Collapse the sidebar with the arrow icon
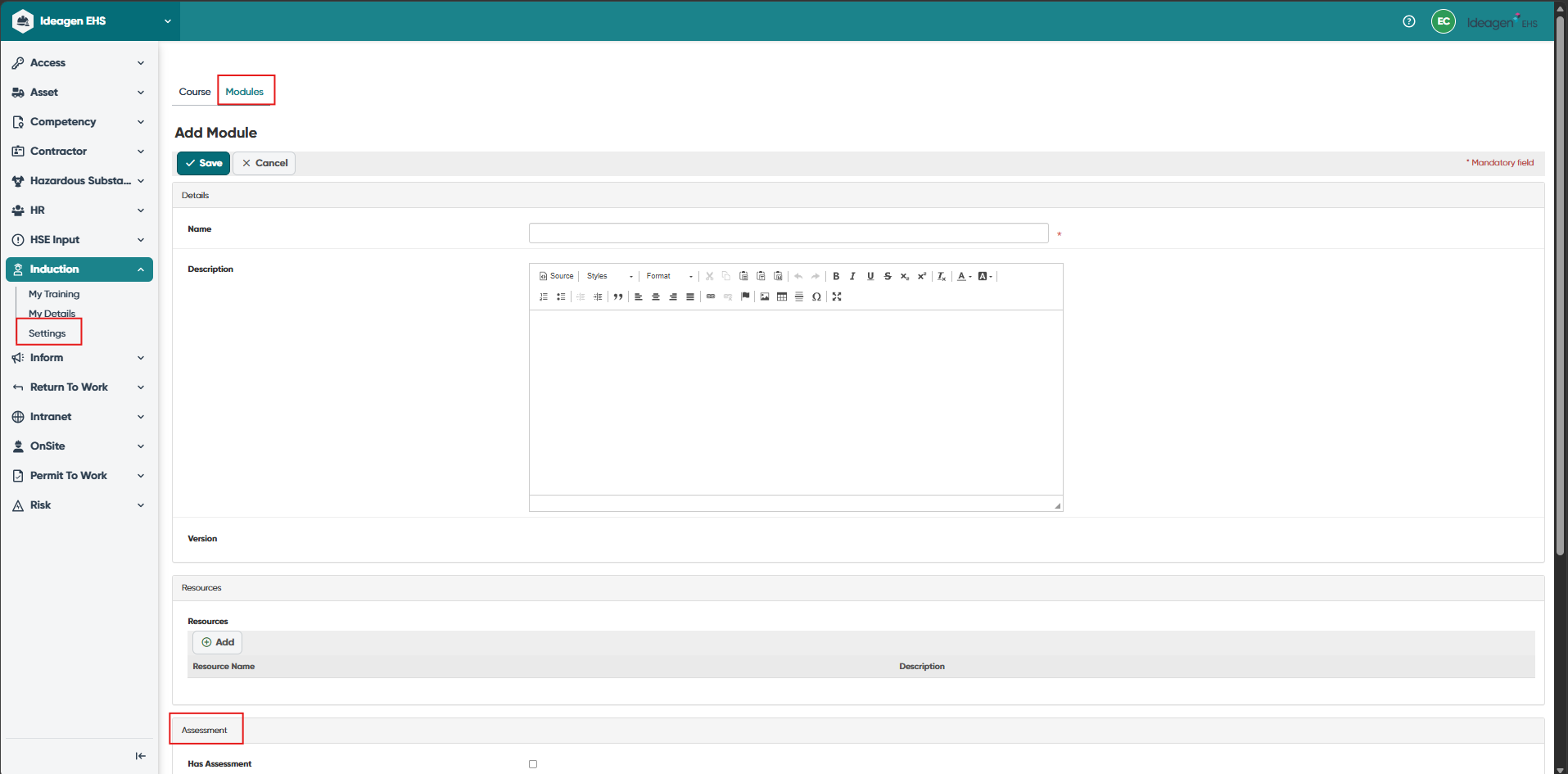This screenshot has width=1568, height=774. [141, 756]
